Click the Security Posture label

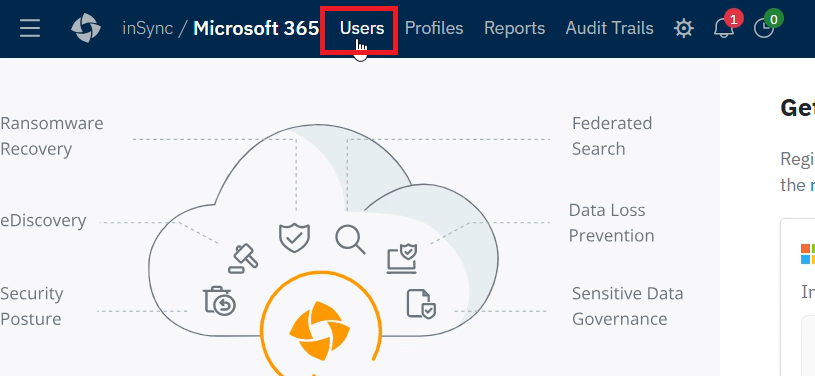click(32, 306)
